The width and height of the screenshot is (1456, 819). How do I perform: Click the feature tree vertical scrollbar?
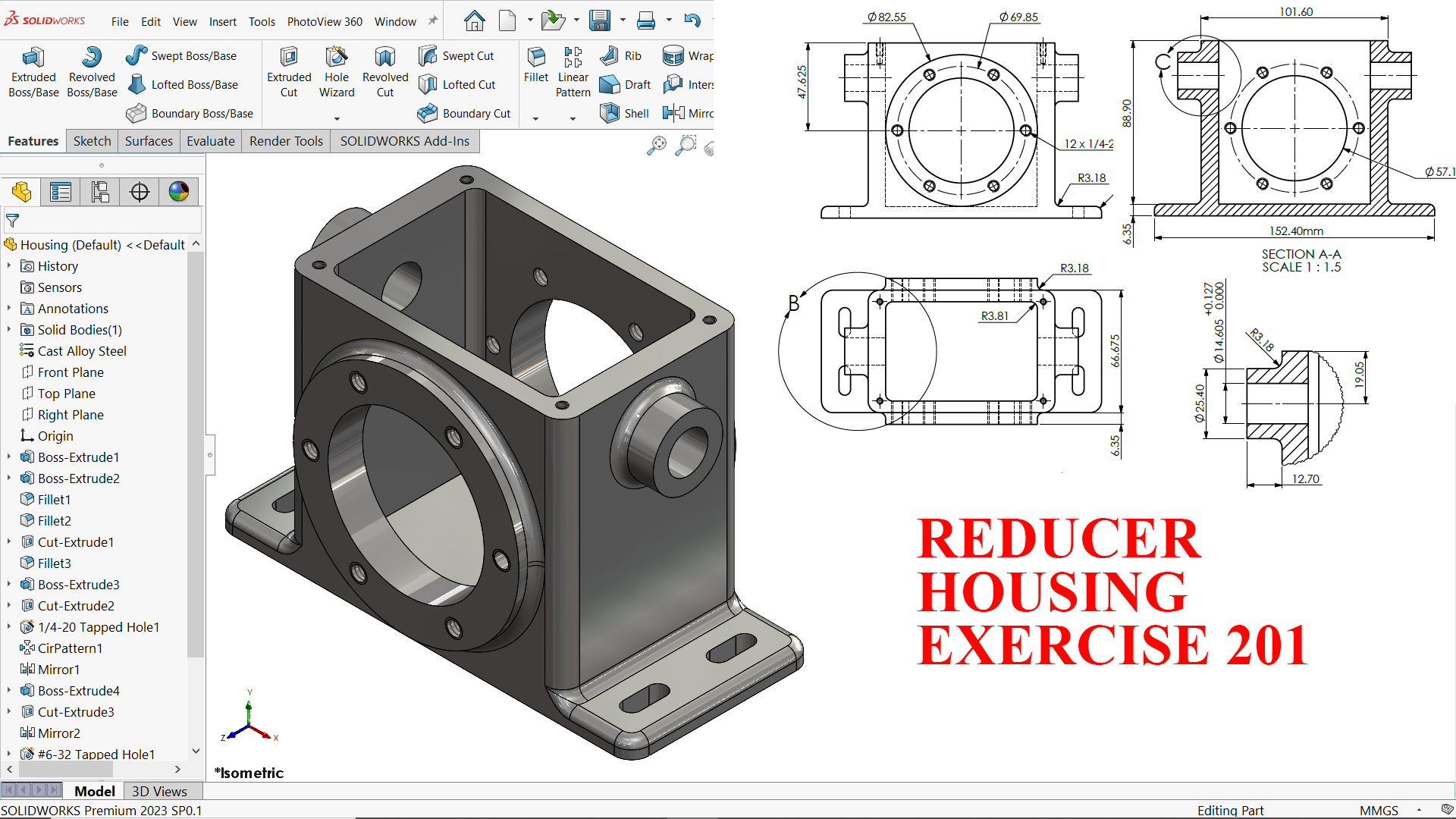pyautogui.click(x=196, y=455)
